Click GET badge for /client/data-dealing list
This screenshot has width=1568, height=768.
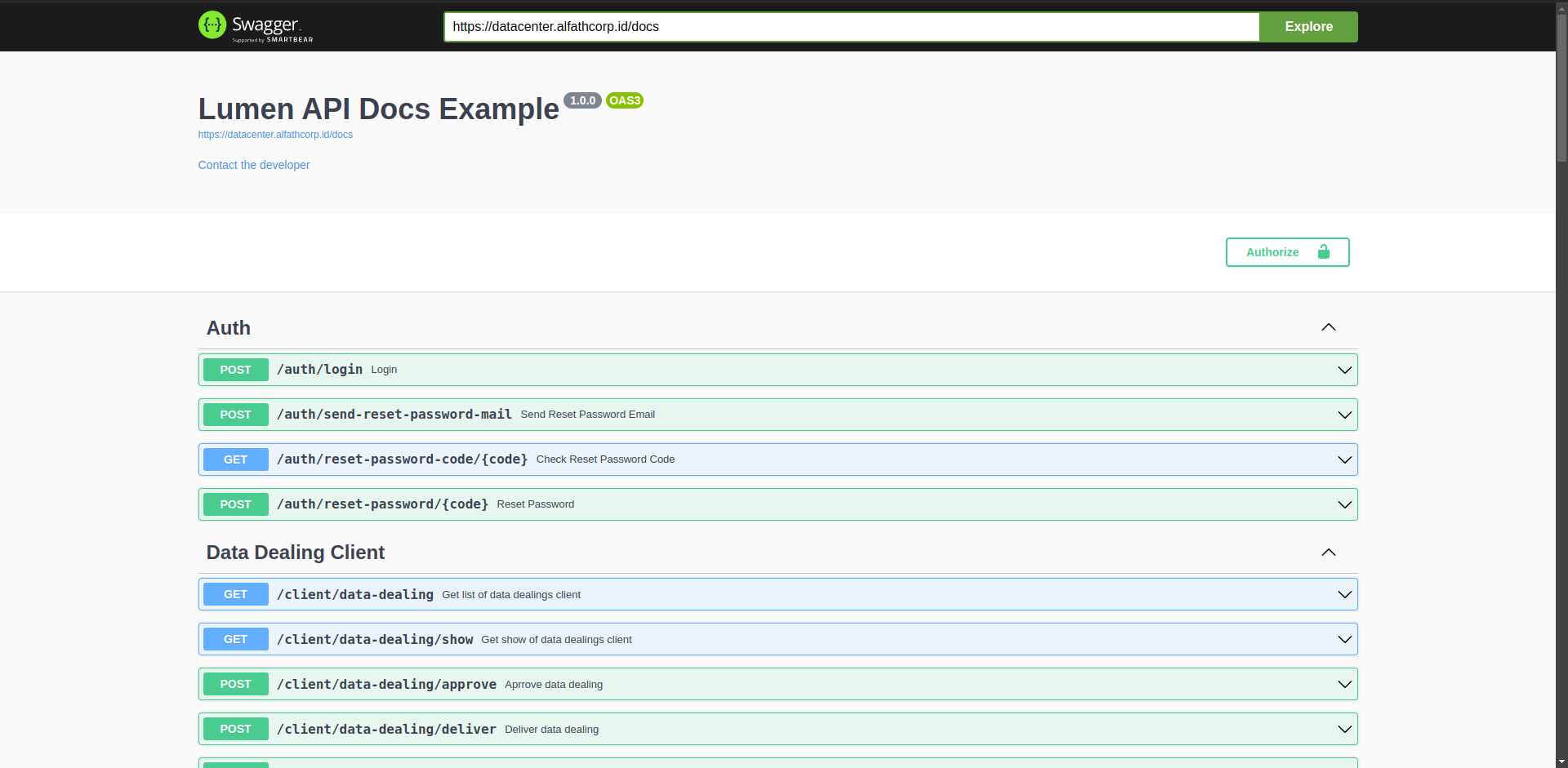(235, 594)
